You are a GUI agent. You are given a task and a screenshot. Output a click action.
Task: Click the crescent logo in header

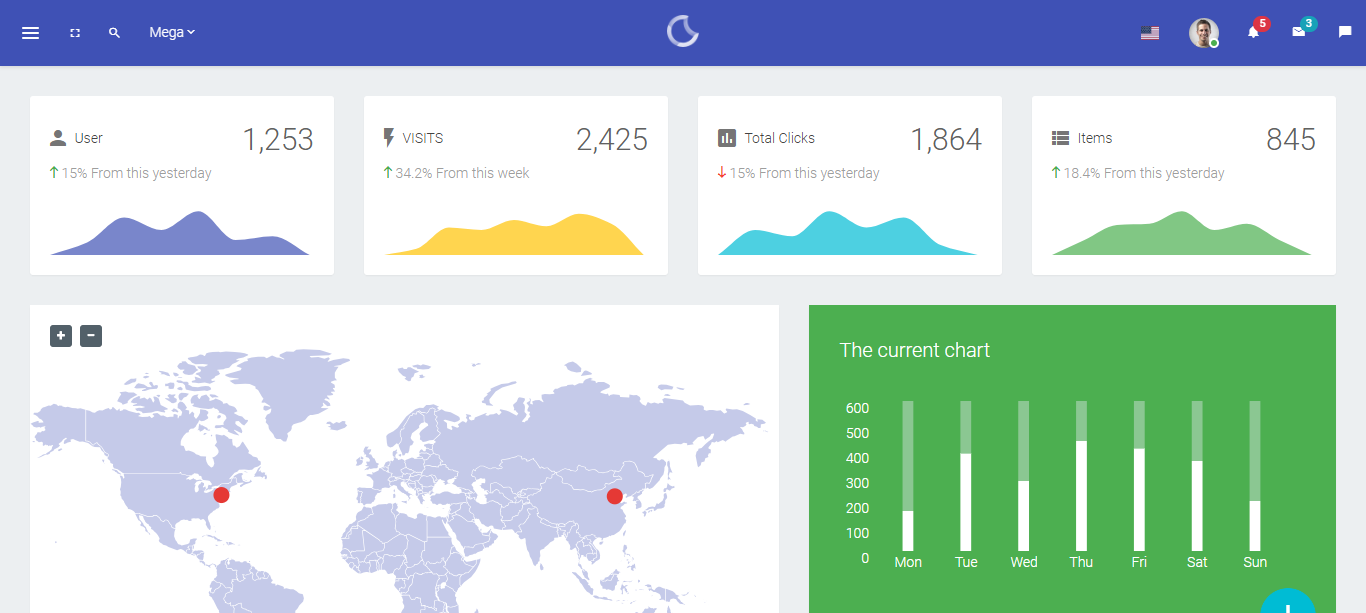coord(683,32)
